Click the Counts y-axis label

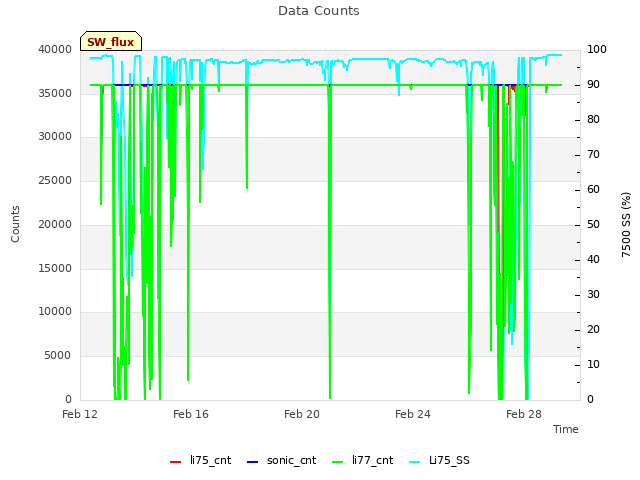click(15, 224)
